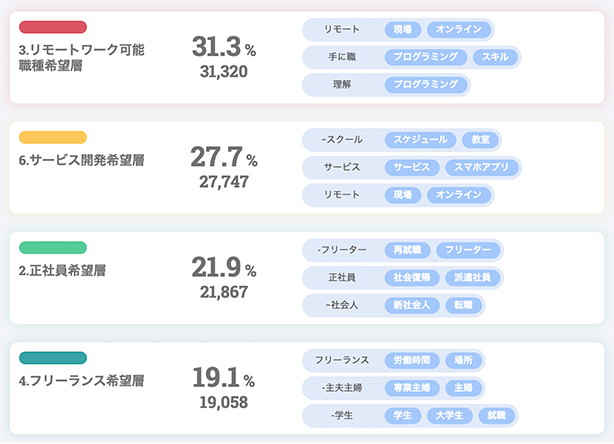Click the 教室 tag

pos(480,140)
